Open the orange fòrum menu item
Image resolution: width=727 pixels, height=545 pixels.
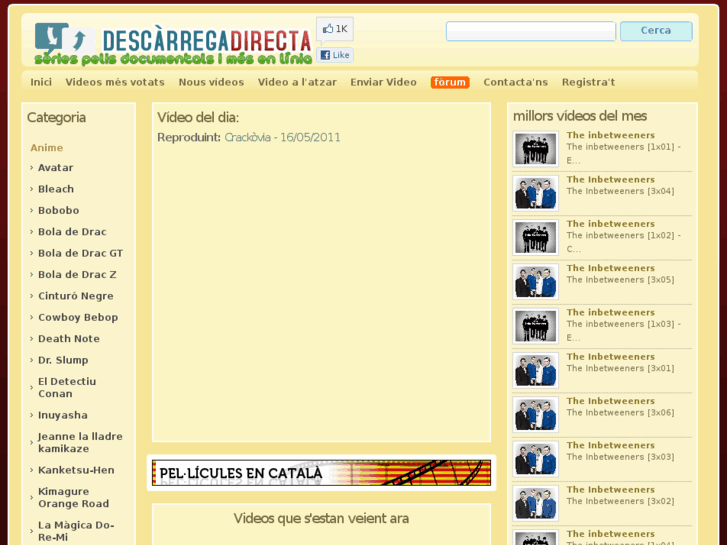click(450, 82)
